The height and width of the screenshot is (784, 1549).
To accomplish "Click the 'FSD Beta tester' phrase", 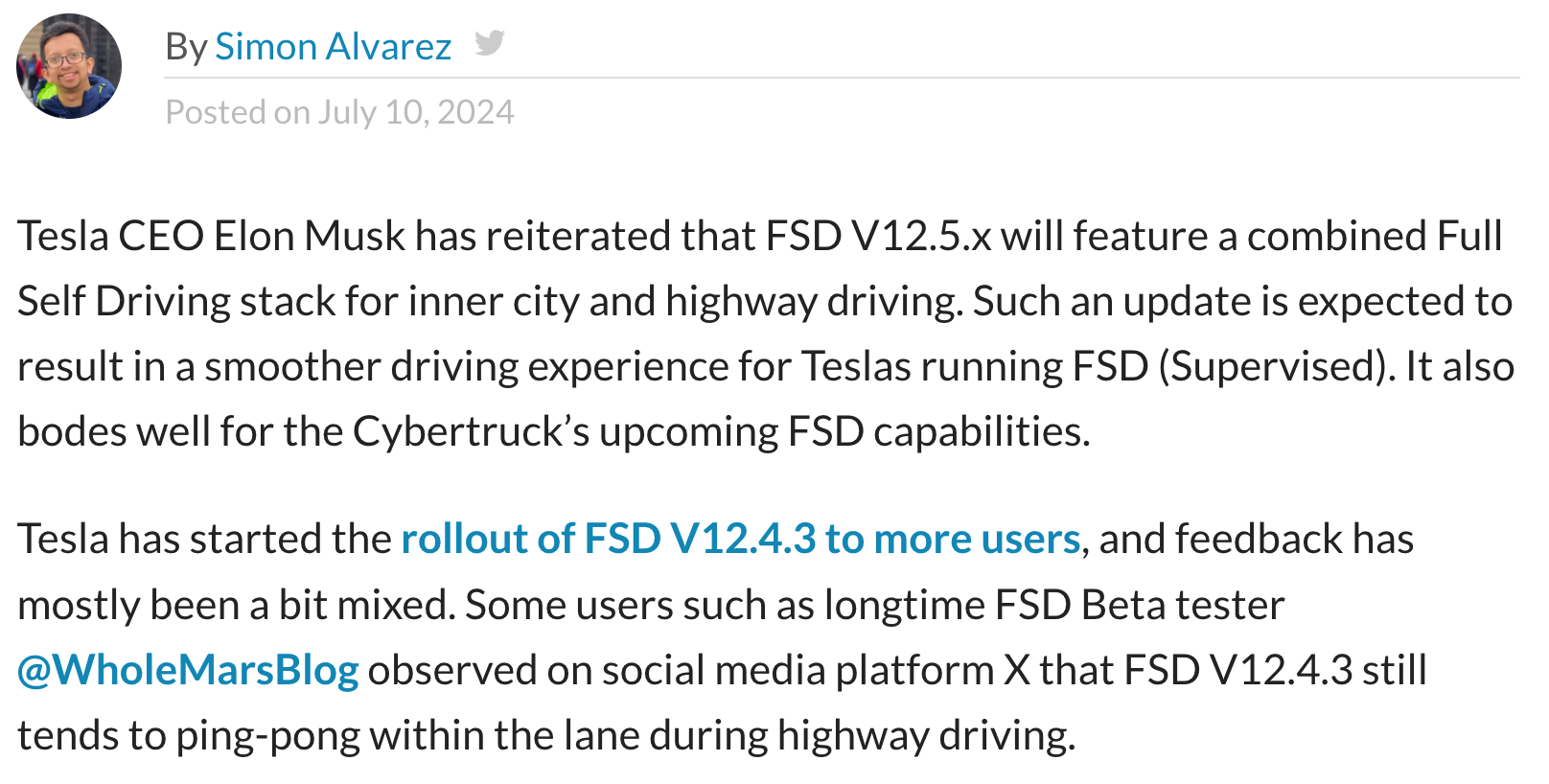I will pos(1140,605).
